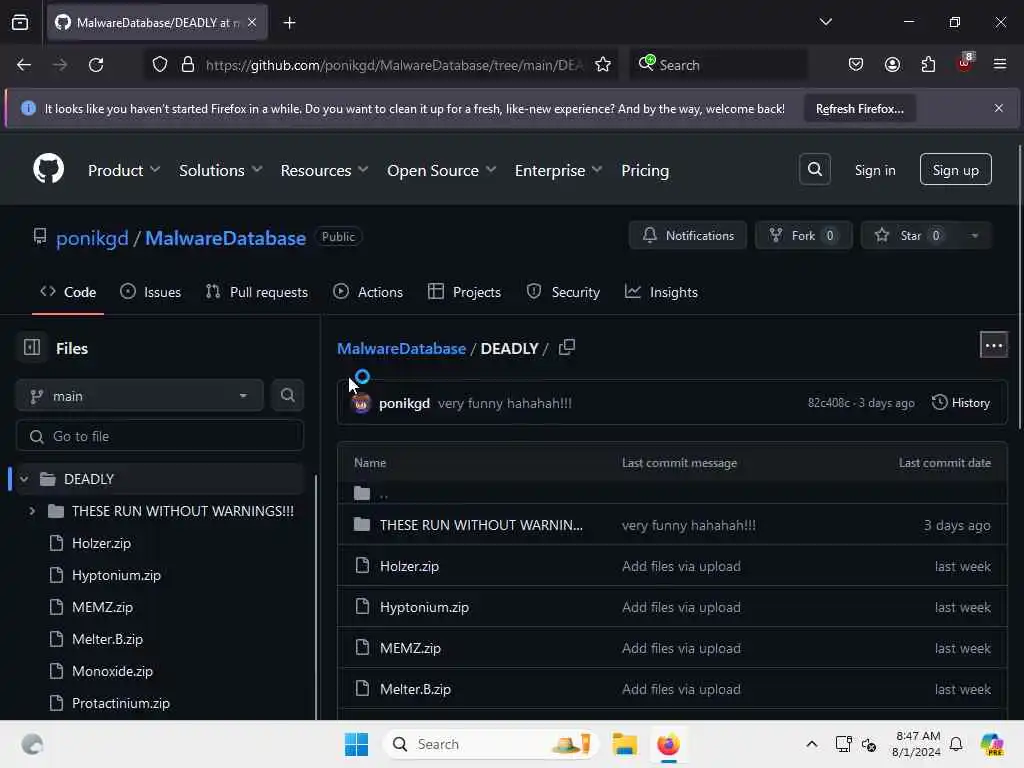The height and width of the screenshot is (768, 1024).
Task: Dismiss the Firefox refresh notification bar
Action: (x=999, y=108)
